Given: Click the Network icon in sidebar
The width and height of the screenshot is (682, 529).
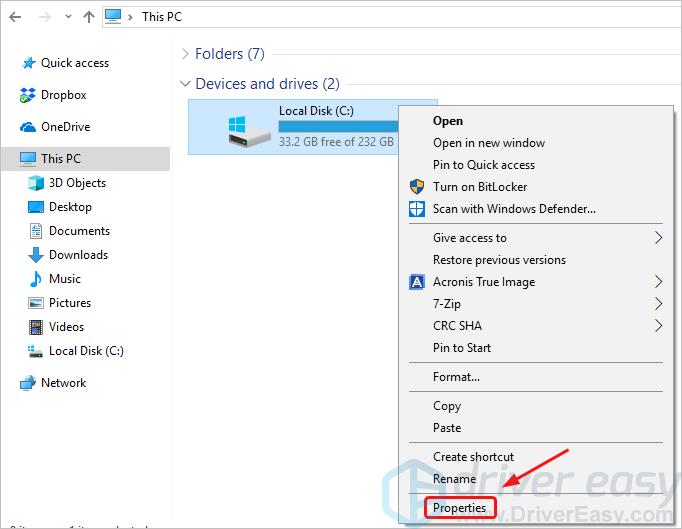Looking at the screenshot, I should click(x=27, y=383).
